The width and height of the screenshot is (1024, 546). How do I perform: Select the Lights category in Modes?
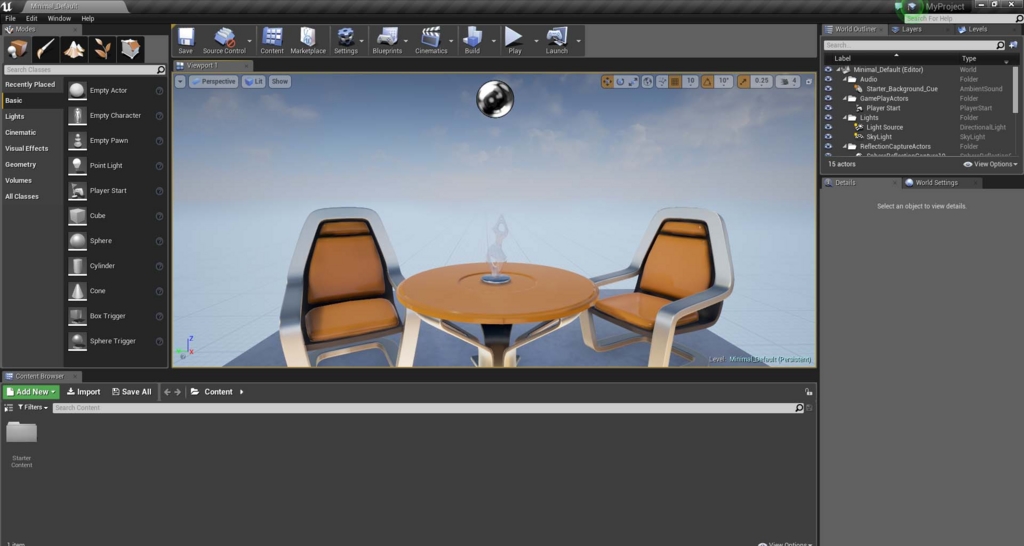click(x=14, y=116)
